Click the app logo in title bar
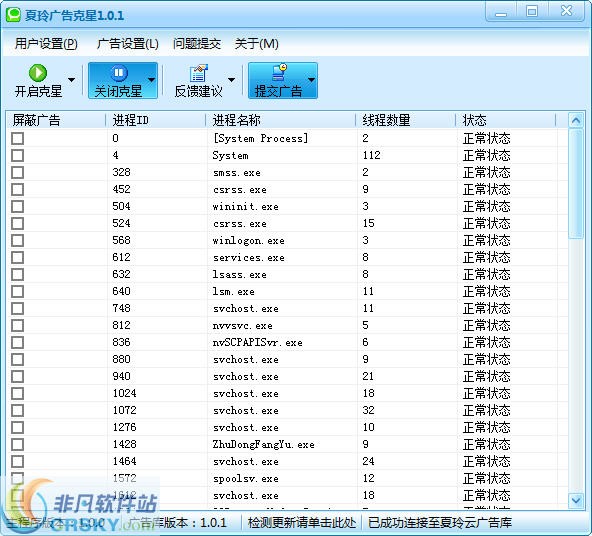 (13, 15)
